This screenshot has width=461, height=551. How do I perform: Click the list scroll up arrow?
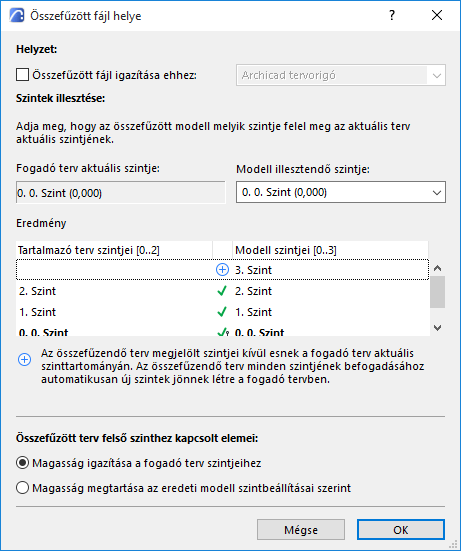[x=437, y=268]
